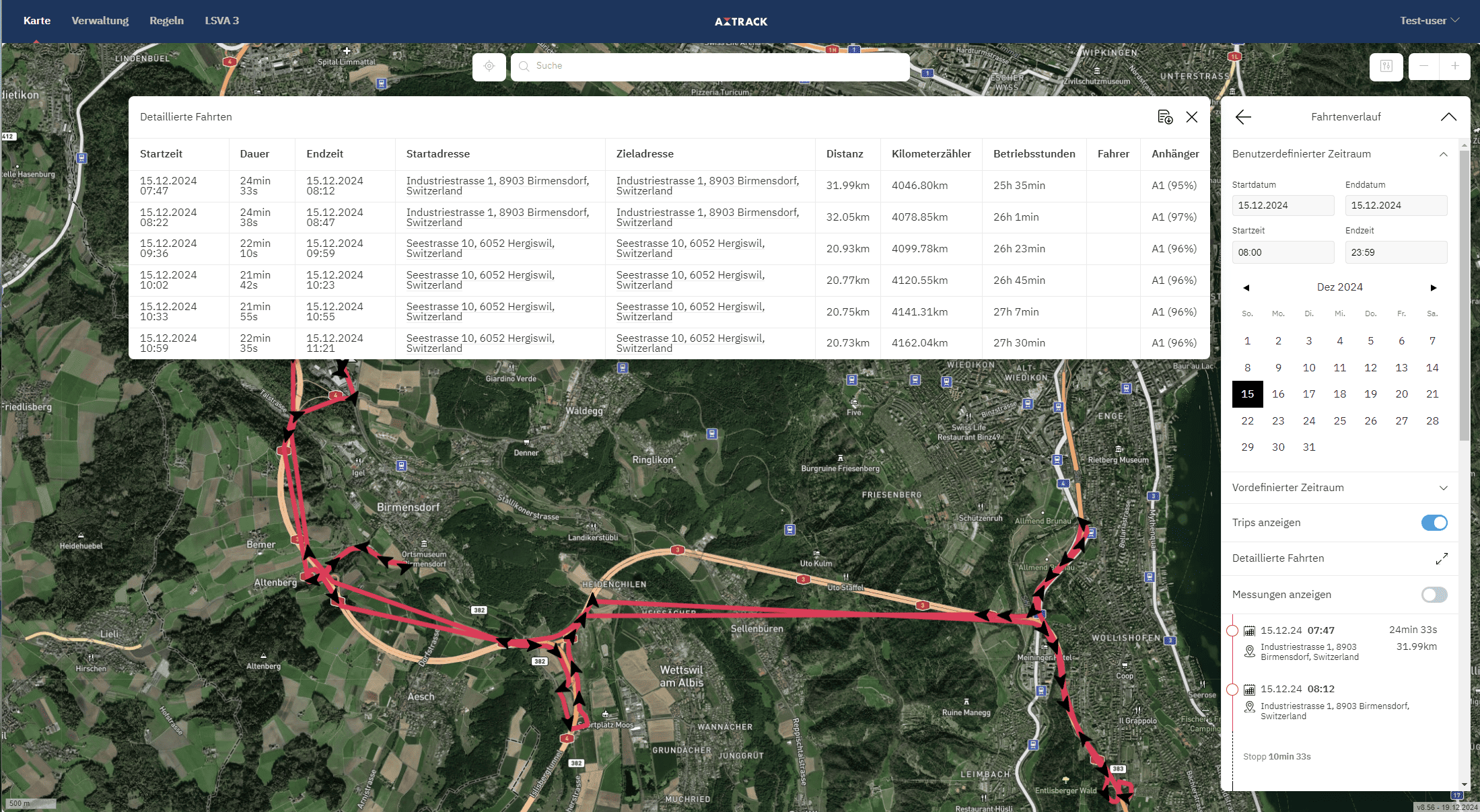
Task: Switch to the LSVA 3 tab
Action: (x=221, y=21)
